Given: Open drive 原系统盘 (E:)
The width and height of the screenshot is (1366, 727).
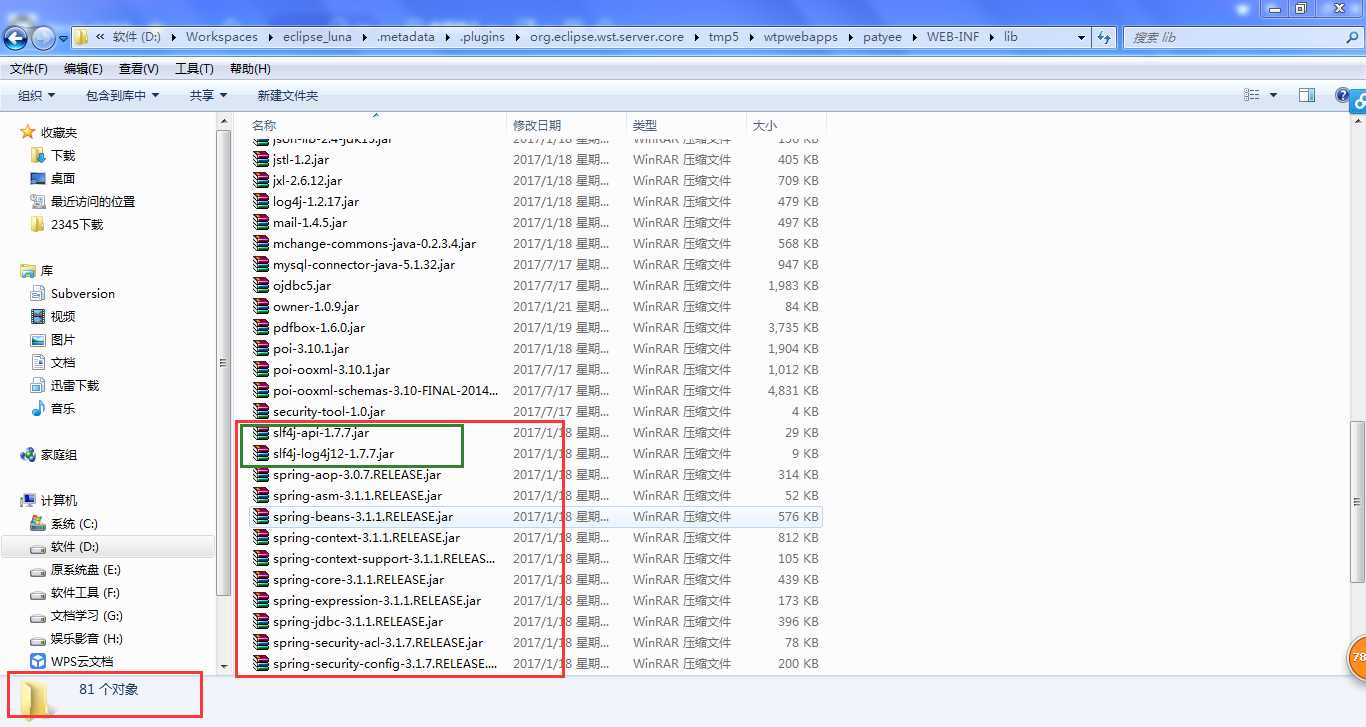Looking at the screenshot, I should pyautogui.click(x=86, y=569).
